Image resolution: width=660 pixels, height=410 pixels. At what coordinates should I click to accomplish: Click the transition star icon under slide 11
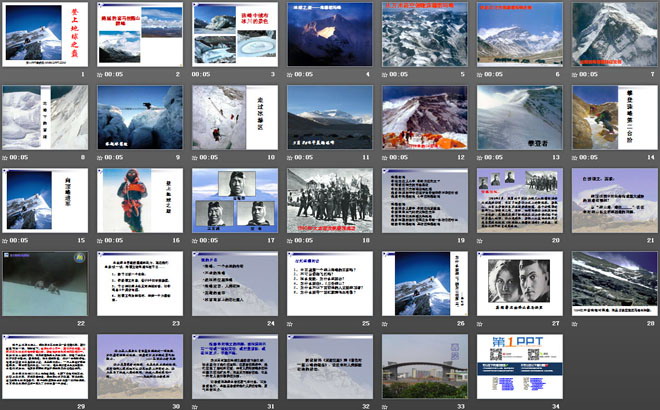tap(290, 157)
